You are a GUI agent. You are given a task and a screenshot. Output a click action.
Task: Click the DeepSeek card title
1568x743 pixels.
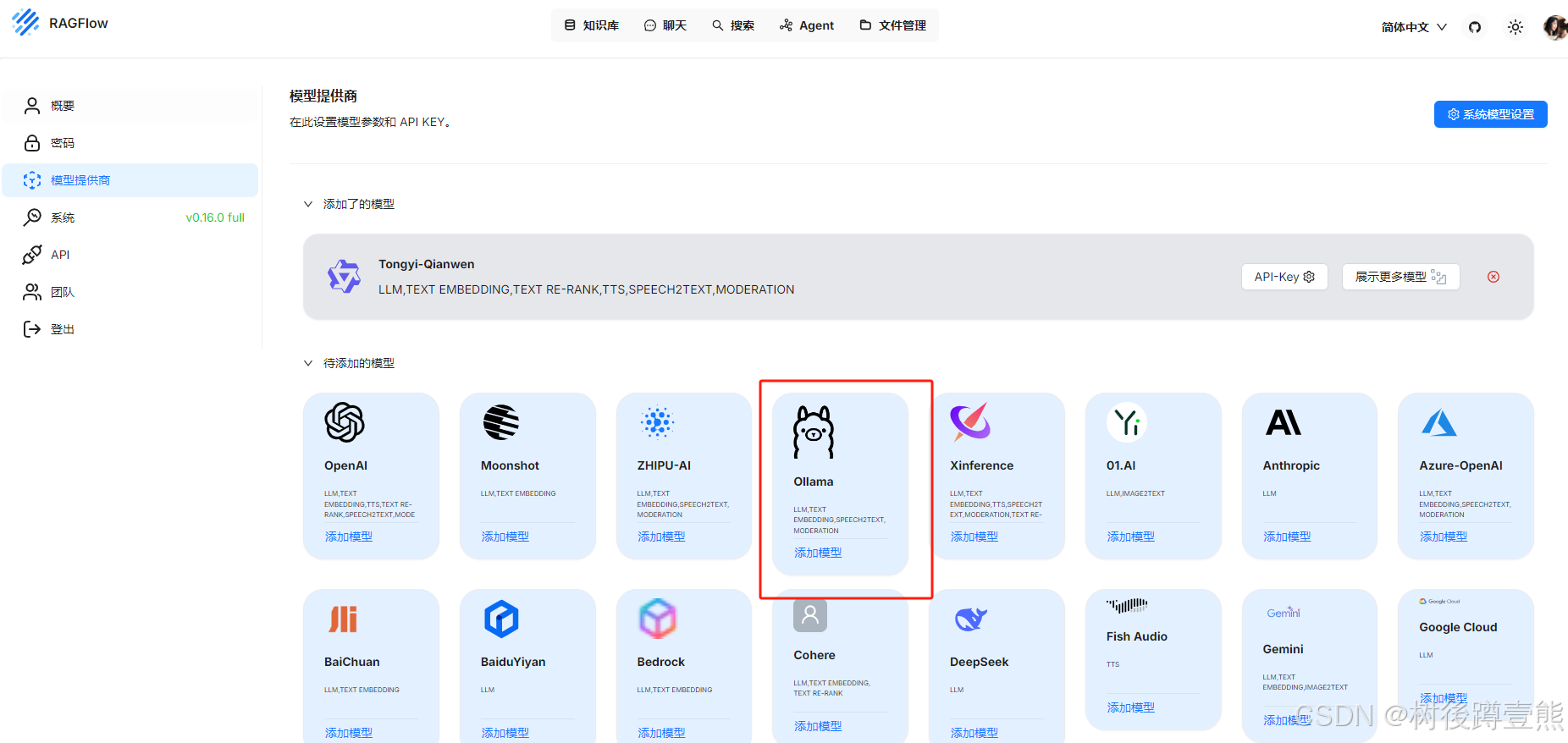tap(980, 662)
